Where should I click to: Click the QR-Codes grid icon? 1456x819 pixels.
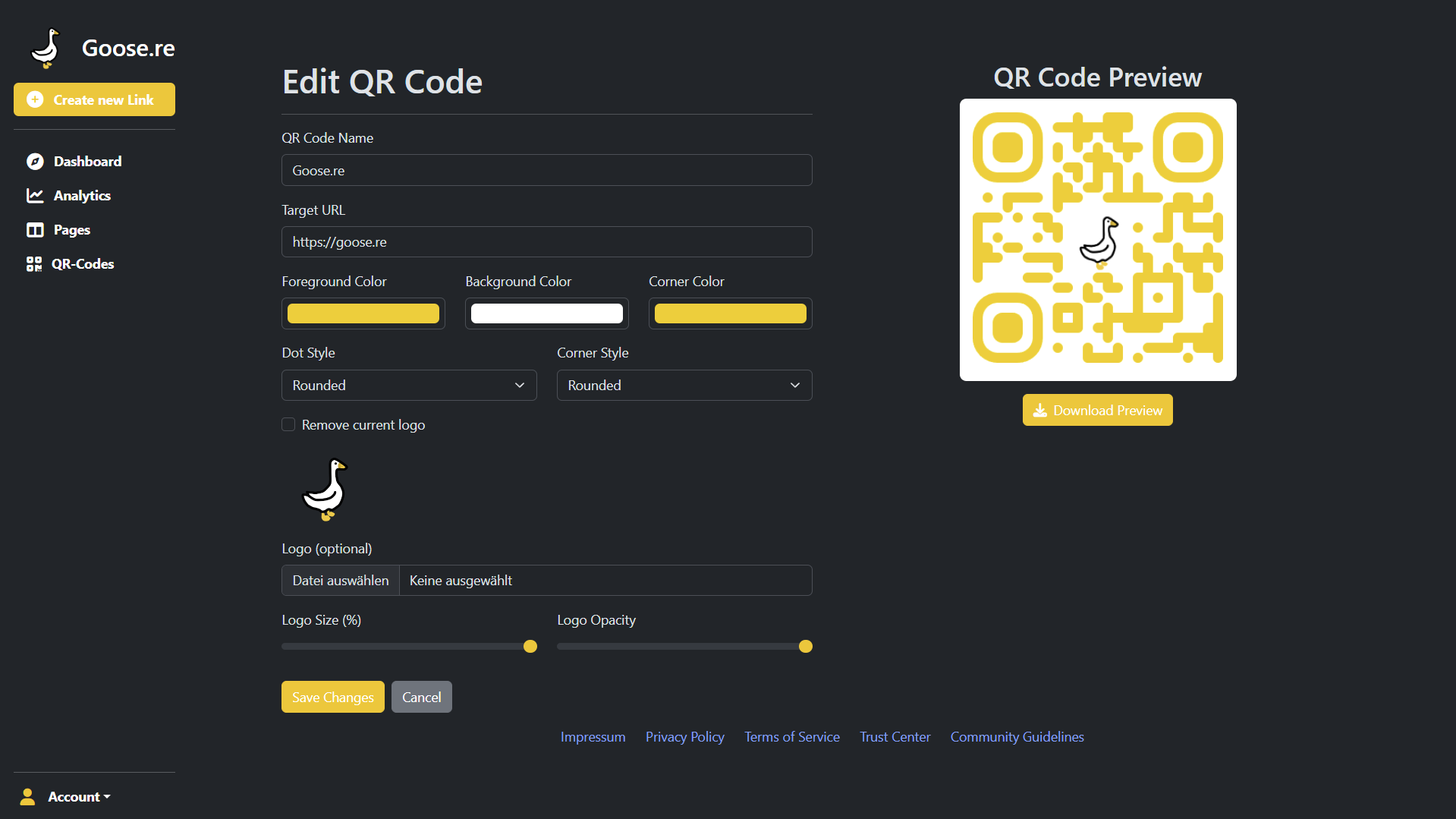pos(34,263)
